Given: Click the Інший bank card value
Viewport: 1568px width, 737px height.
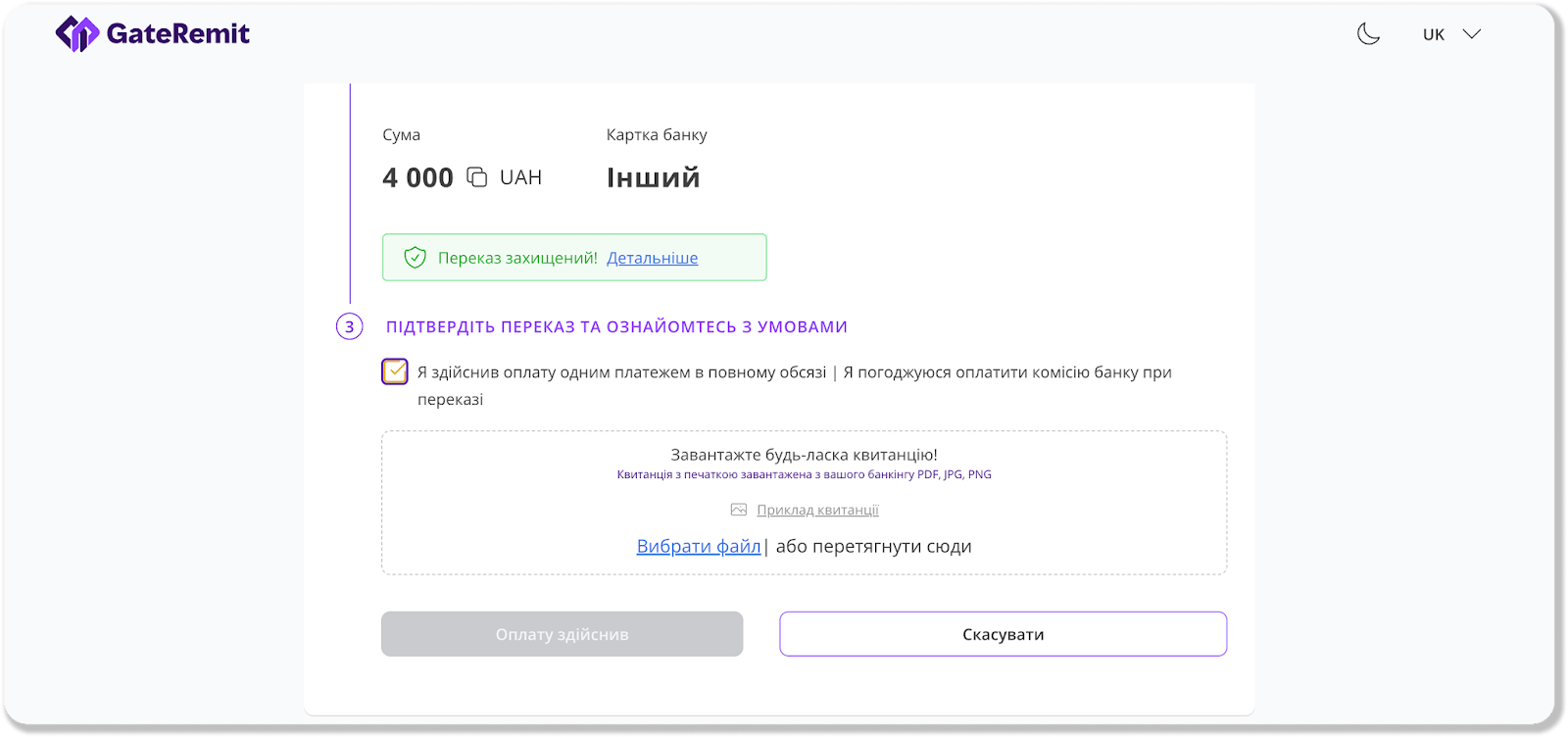Looking at the screenshot, I should pos(653,177).
